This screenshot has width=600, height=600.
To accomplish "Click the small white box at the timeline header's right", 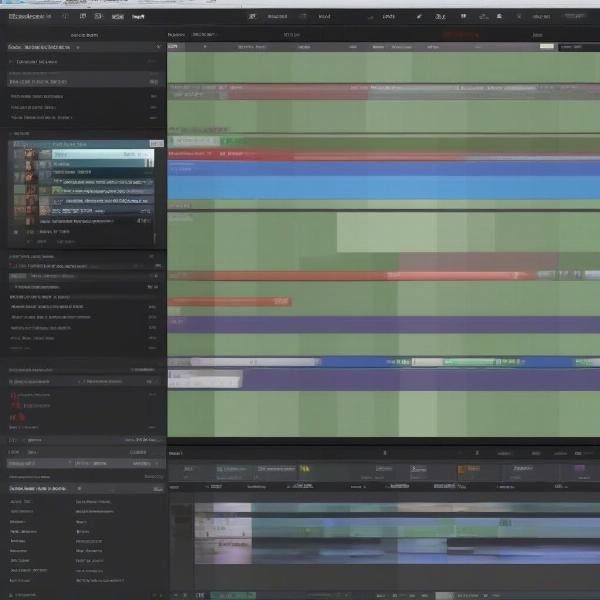I will point(546,46).
